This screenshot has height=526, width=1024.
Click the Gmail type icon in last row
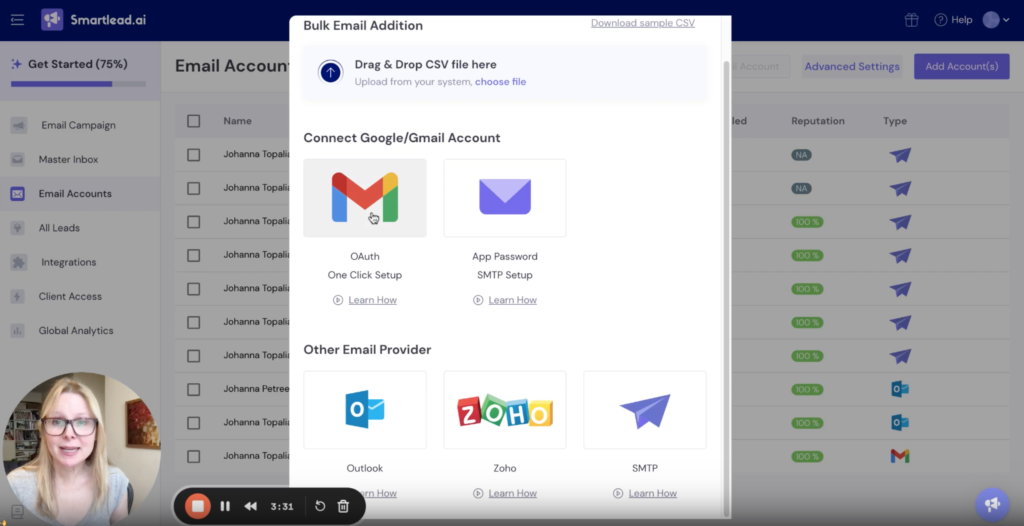coord(900,456)
